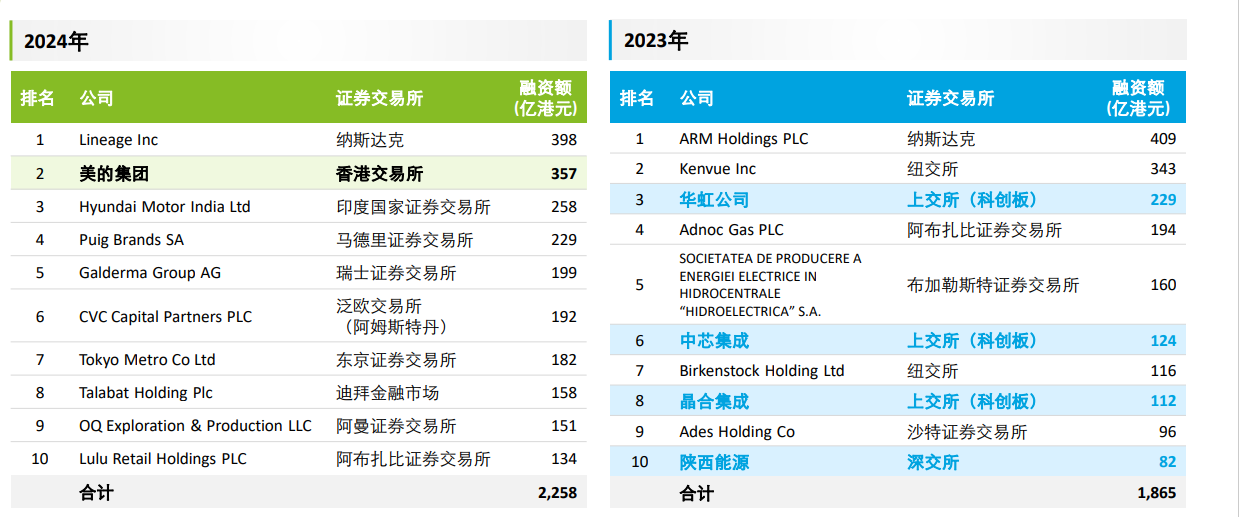Screen dimensions: 1239x517
Task: Select Puig Brands SA cell
Action: pos(131,240)
